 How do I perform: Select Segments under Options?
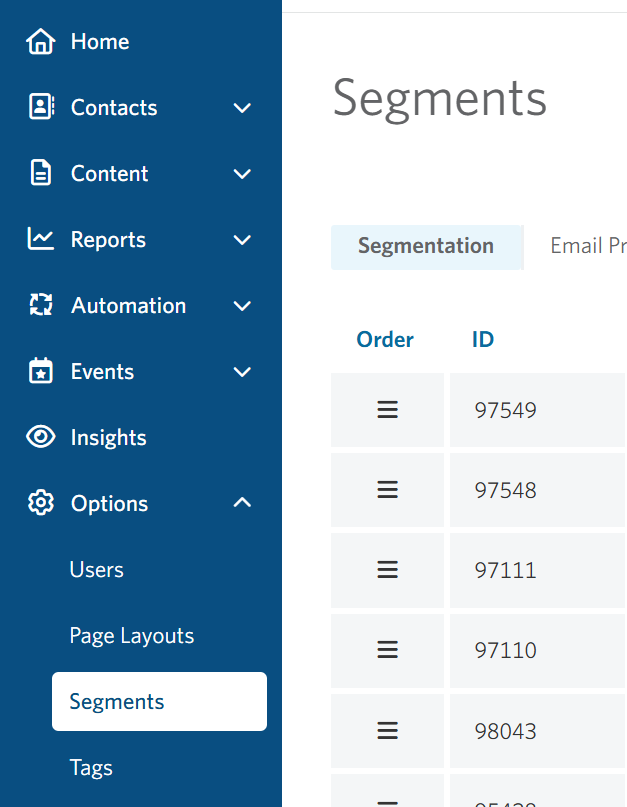(160, 701)
